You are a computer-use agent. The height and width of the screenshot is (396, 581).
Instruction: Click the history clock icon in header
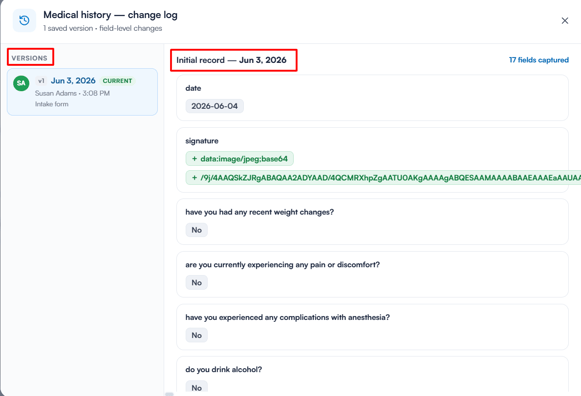[x=24, y=20]
